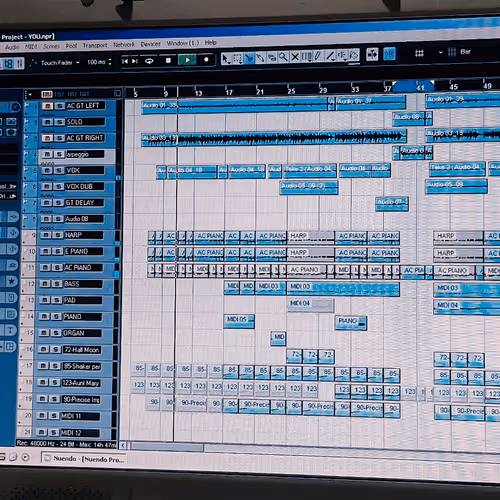Select the MIDI 12 track name
This screenshot has width=500, height=500.
coord(80,433)
